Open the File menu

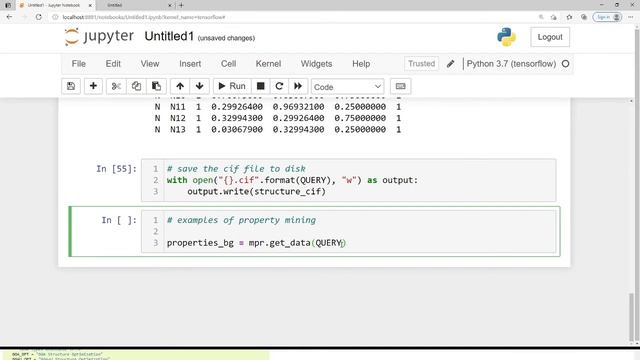(79, 64)
